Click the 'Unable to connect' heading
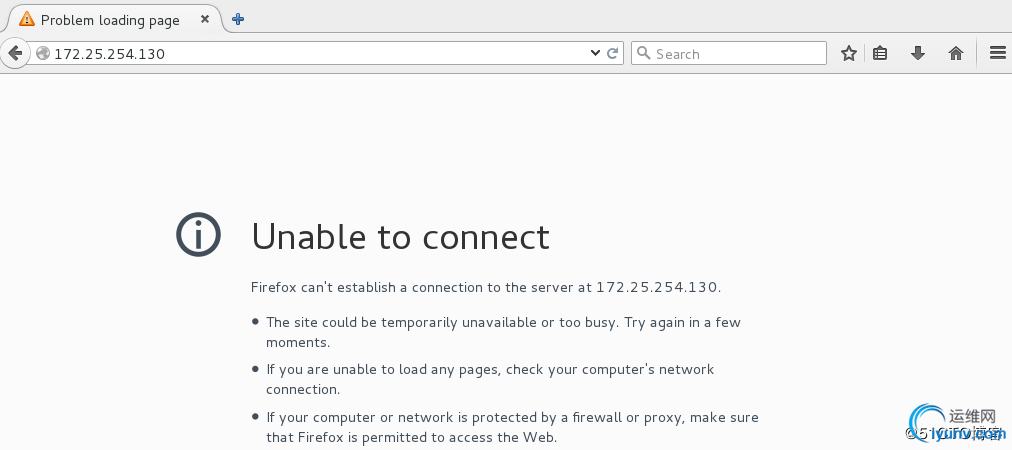The image size is (1012, 450). [x=400, y=236]
